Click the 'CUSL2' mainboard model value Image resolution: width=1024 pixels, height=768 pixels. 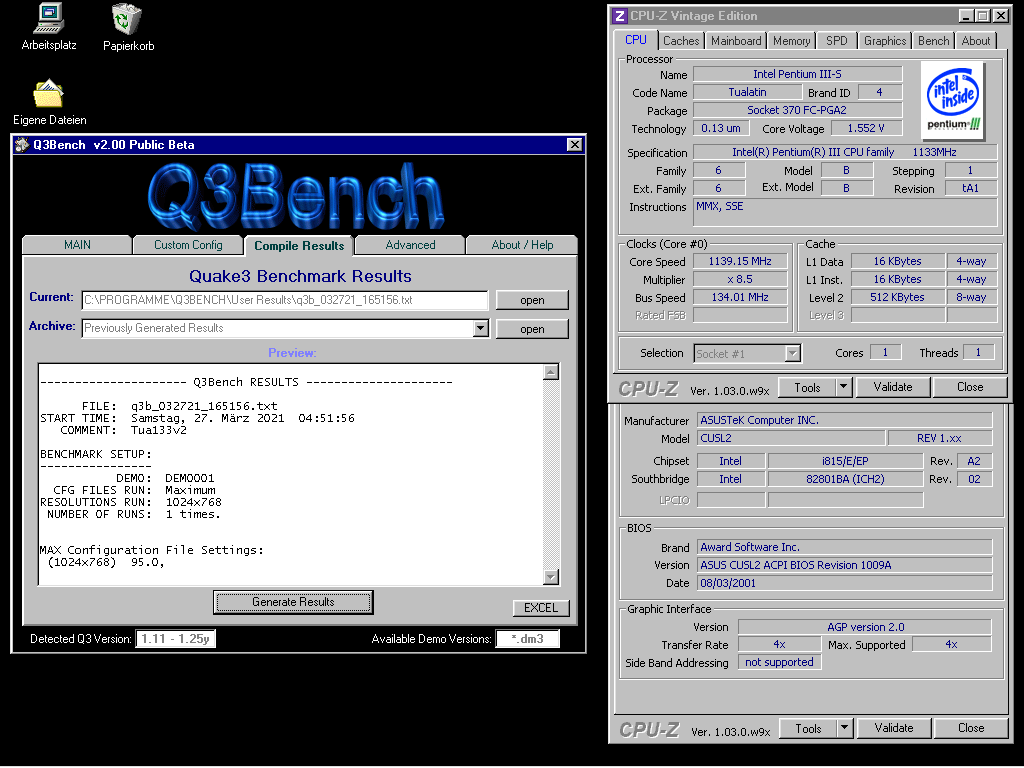click(x=791, y=438)
